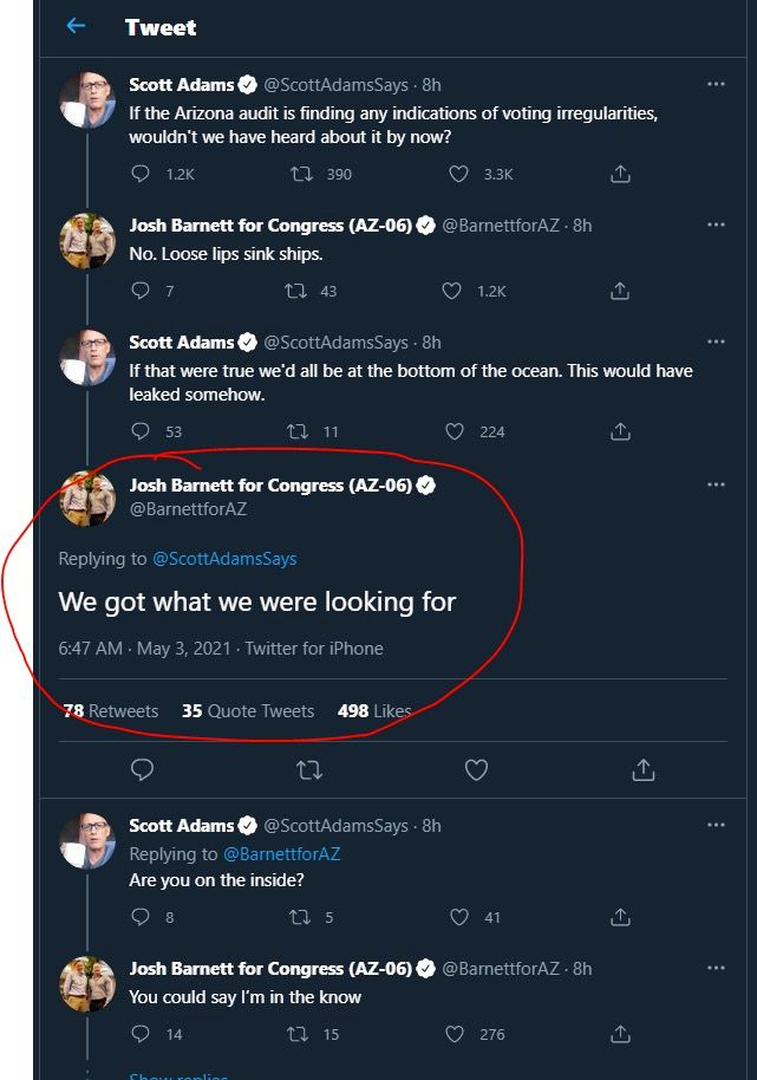Image resolution: width=757 pixels, height=1080 pixels.
Task: Open the @BarnettforAZ mention in 'Replying to'
Action: tap(282, 854)
